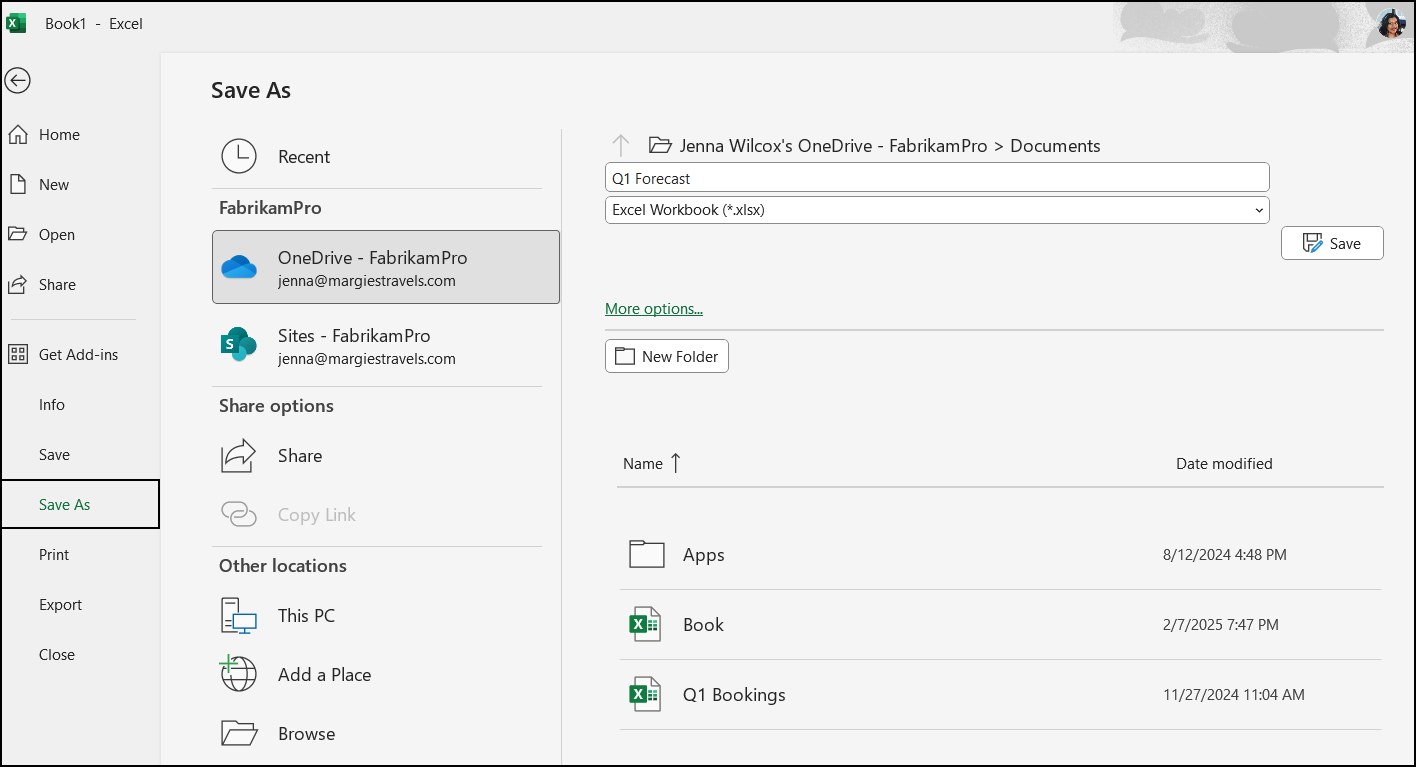Image resolution: width=1416 pixels, height=767 pixels.
Task: Open the Share icon under Share options
Action: tap(238, 455)
